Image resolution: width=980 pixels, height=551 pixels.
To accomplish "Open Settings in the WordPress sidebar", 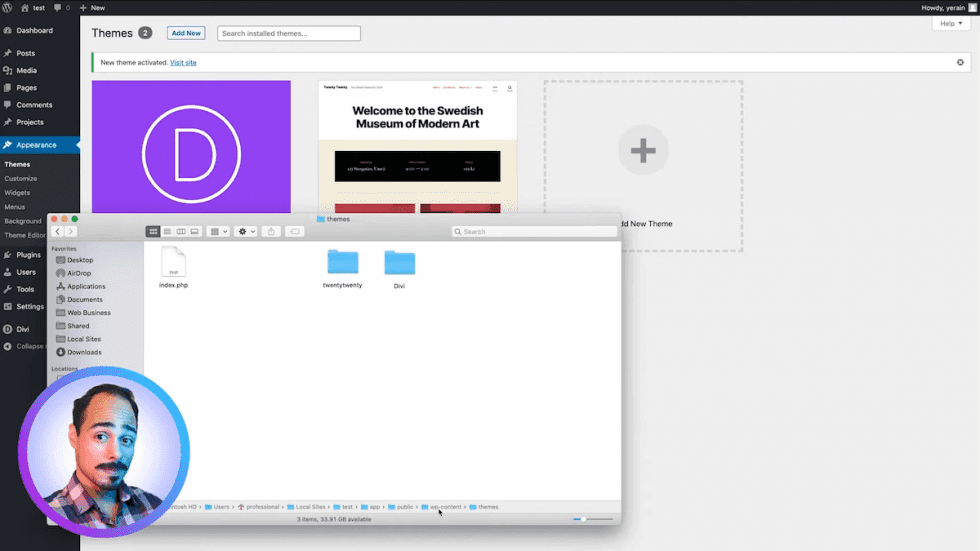I will point(30,306).
